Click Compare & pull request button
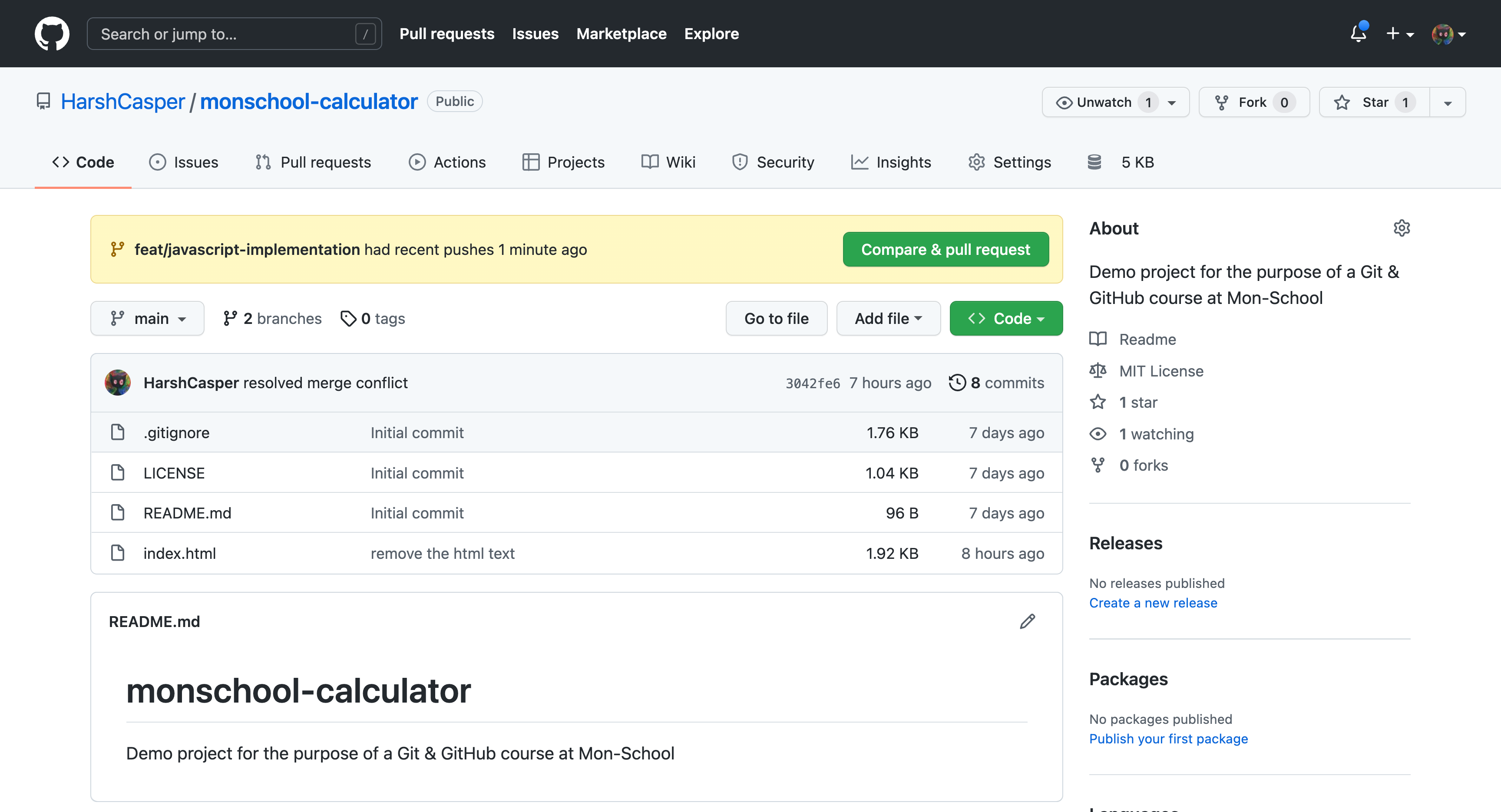The image size is (1501, 812). pos(945,249)
